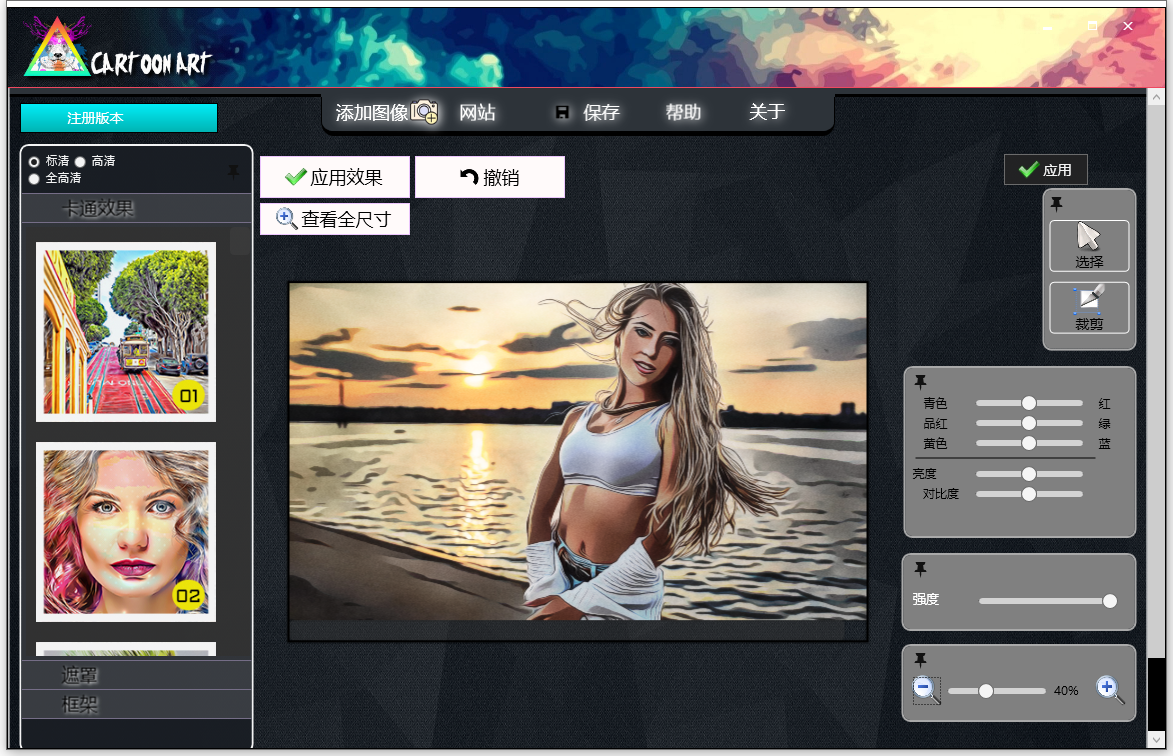Select the 全高清 quality option
This screenshot has width=1173, height=756.
click(34, 179)
